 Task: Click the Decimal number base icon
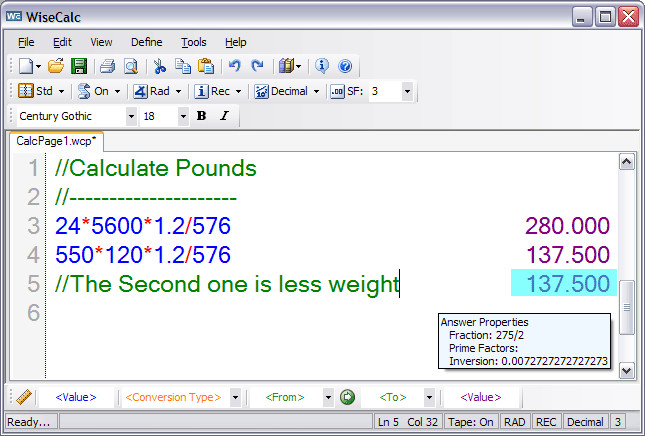261,91
